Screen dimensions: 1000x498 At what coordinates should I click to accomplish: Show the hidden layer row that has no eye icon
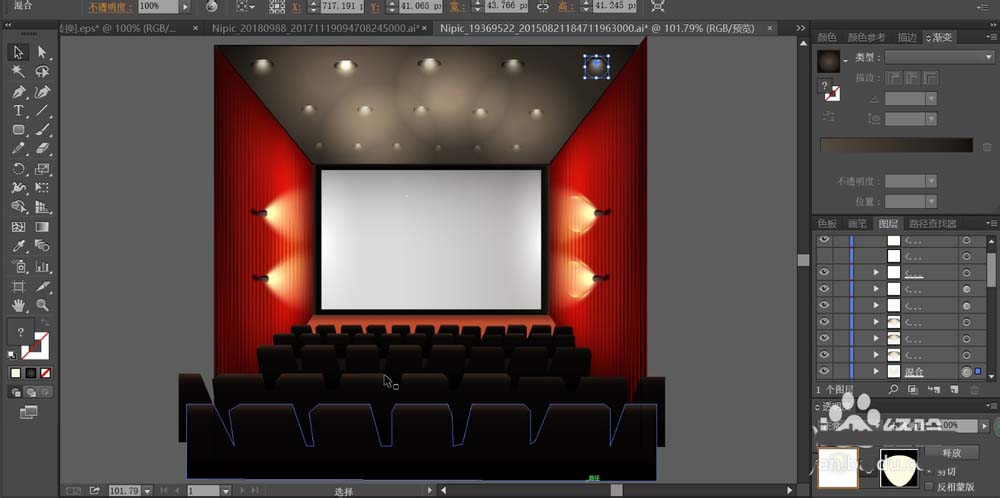[825, 256]
